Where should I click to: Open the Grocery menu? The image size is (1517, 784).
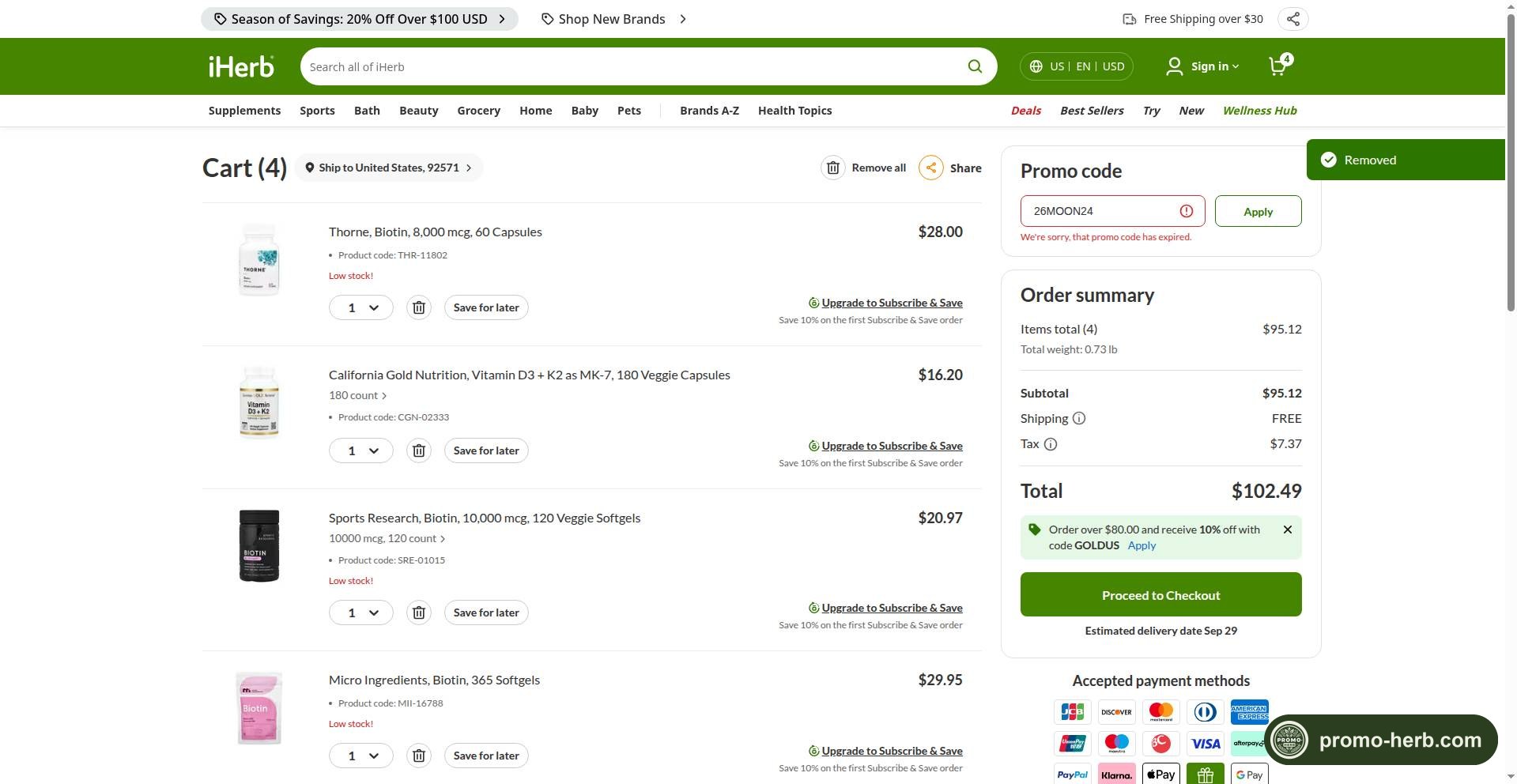point(478,111)
